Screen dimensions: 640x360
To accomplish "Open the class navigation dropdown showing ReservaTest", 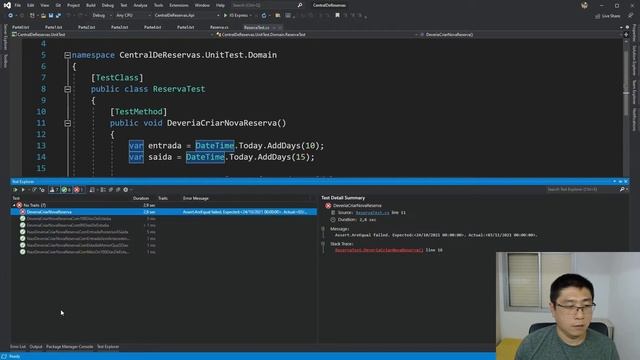I will [x=317, y=35].
